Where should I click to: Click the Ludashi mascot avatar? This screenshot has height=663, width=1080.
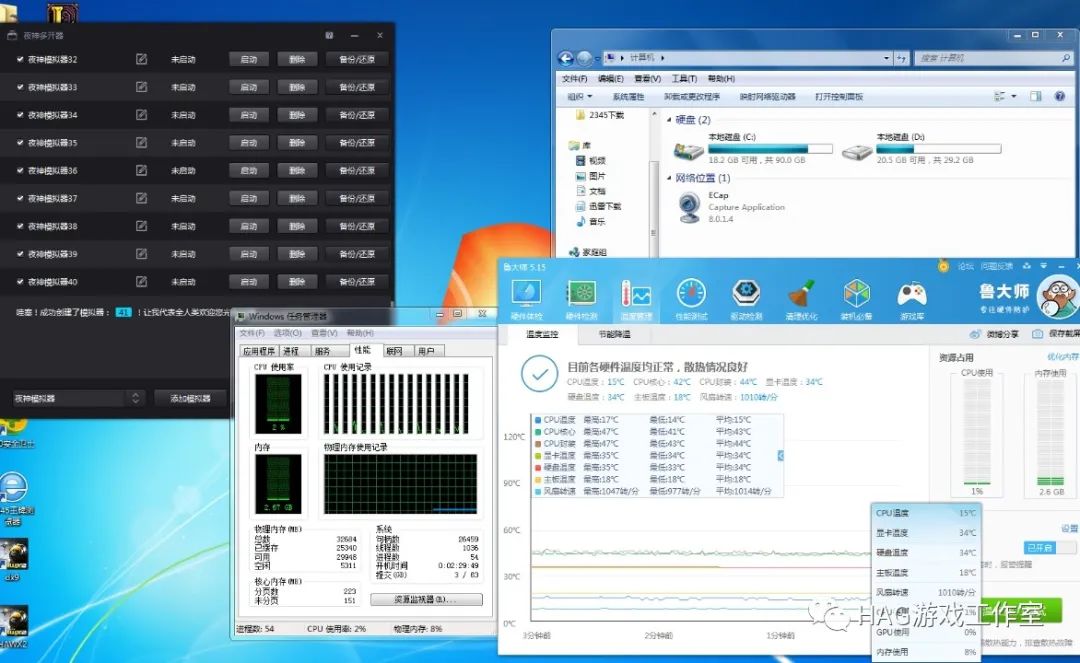point(1059,297)
